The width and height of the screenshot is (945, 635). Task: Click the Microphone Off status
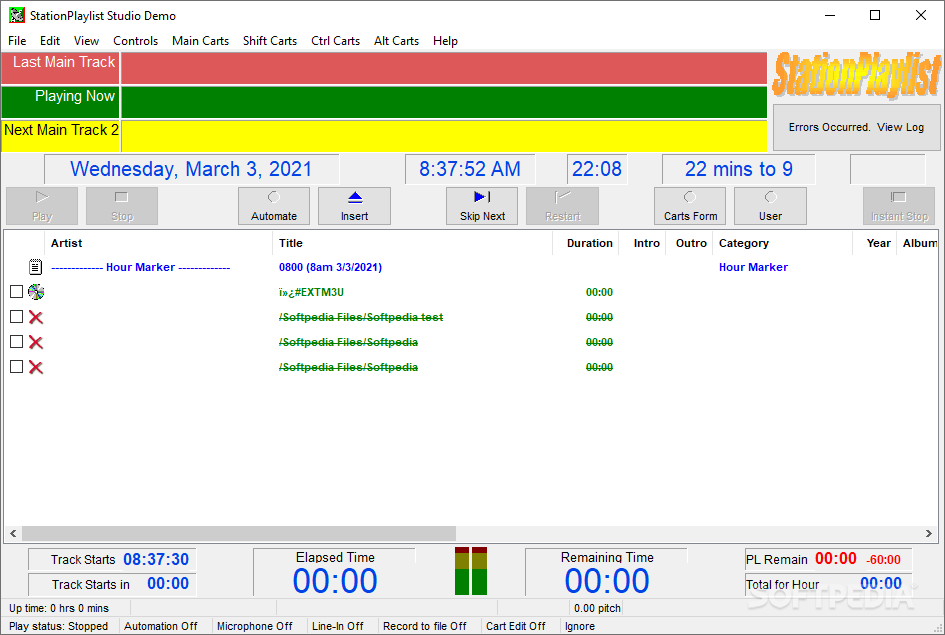pyautogui.click(x=254, y=626)
